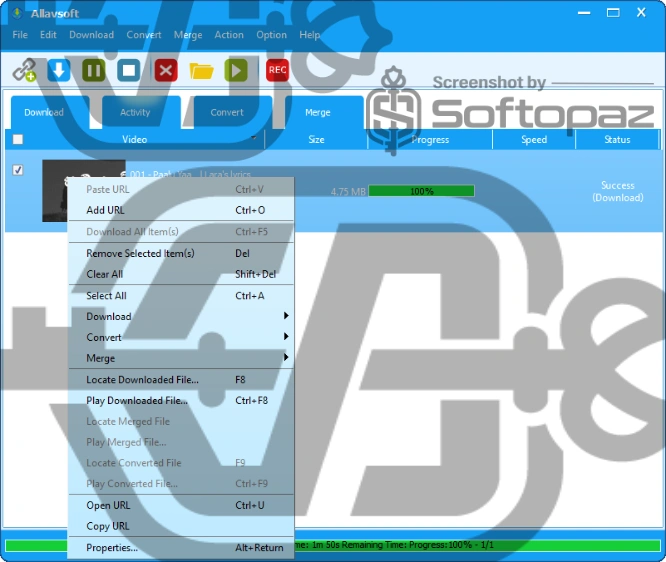The width and height of the screenshot is (666, 562).
Task: Click the 100% green progress bar in row
Action: (x=421, y=191)
